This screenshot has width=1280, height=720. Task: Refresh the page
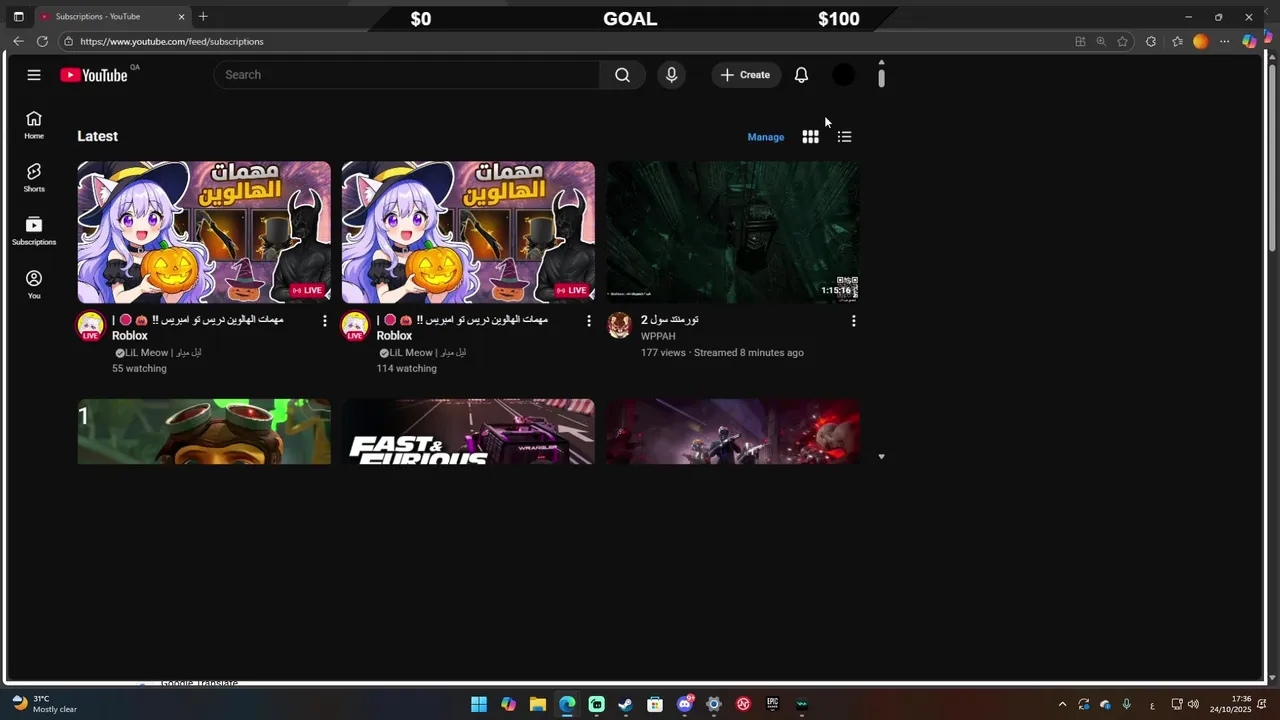(42, 41)
